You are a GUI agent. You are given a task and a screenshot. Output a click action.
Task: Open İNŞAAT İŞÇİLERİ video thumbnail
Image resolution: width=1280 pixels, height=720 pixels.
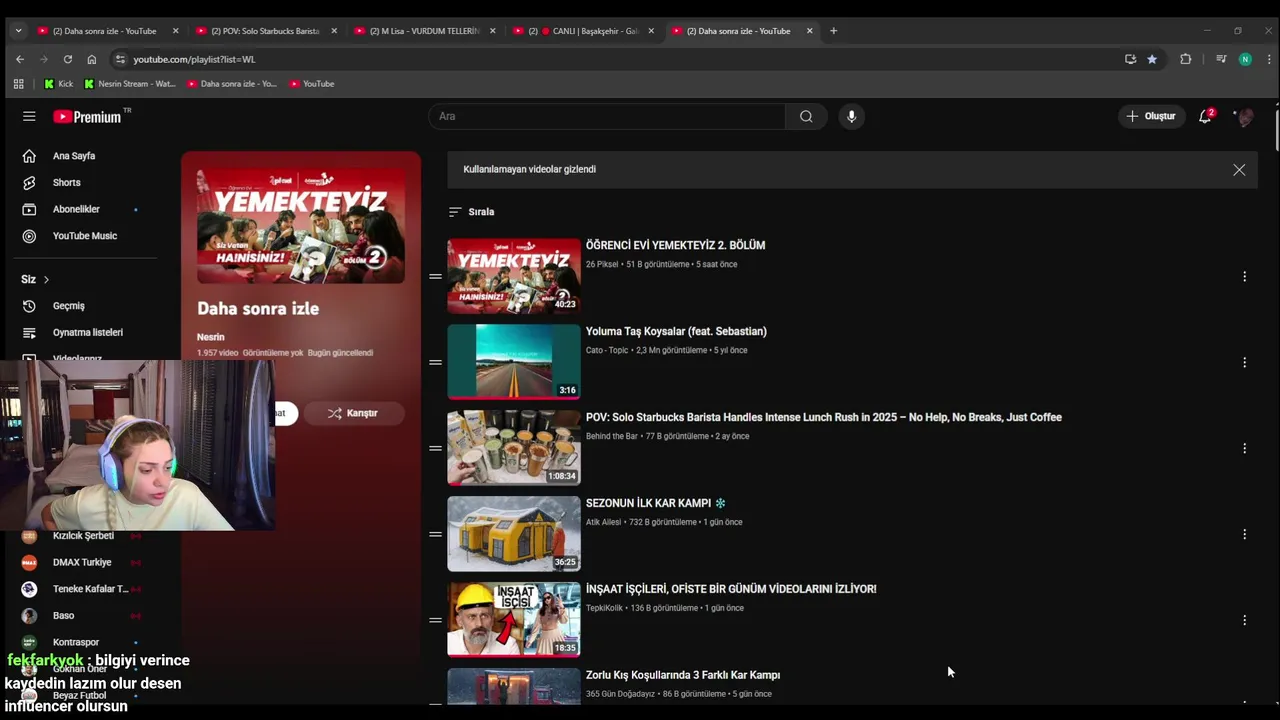514,620
